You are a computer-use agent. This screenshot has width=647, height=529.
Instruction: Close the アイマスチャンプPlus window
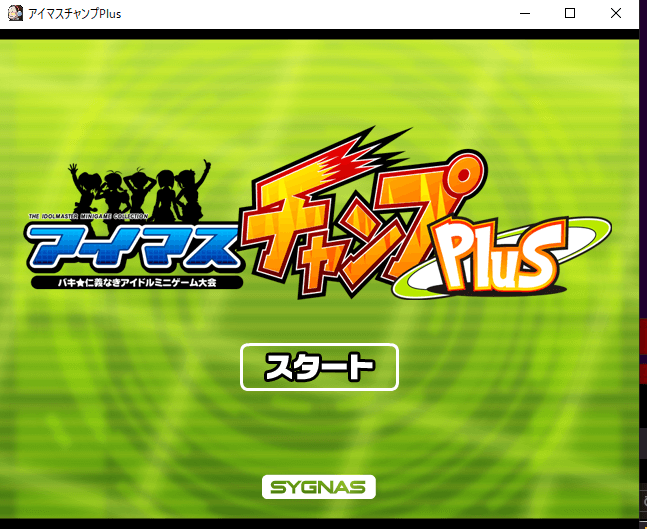pos(617,13)
